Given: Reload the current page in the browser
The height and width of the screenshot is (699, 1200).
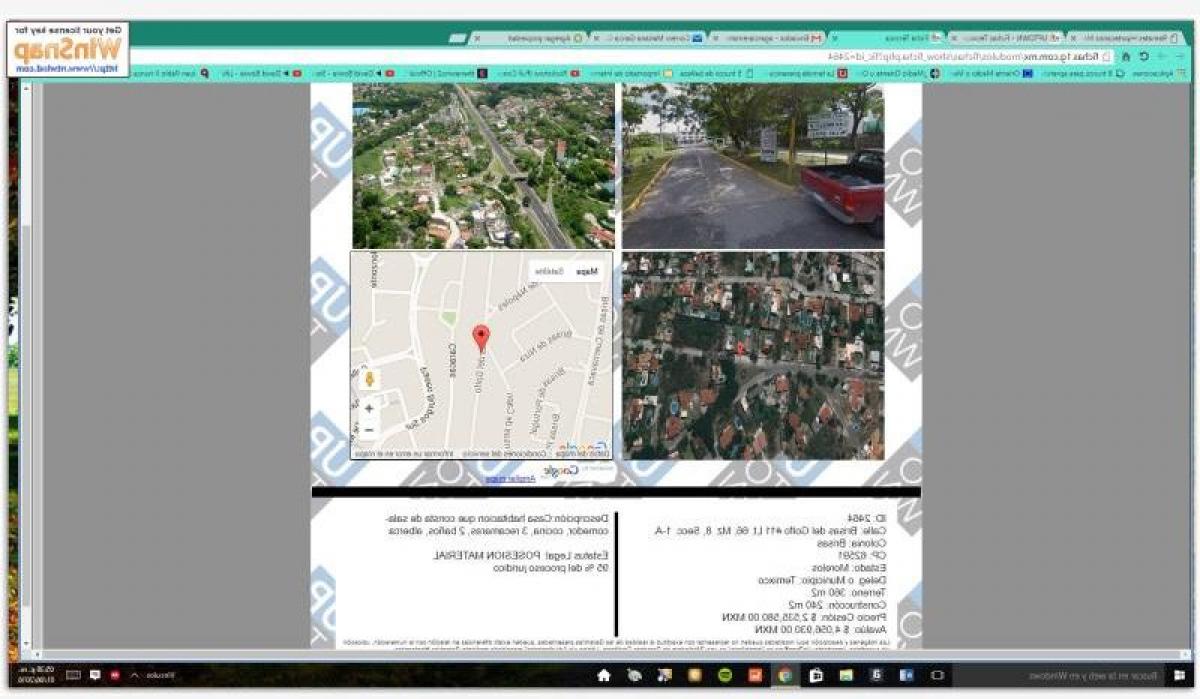Looking at the screenshot, I should (1144, 56).
